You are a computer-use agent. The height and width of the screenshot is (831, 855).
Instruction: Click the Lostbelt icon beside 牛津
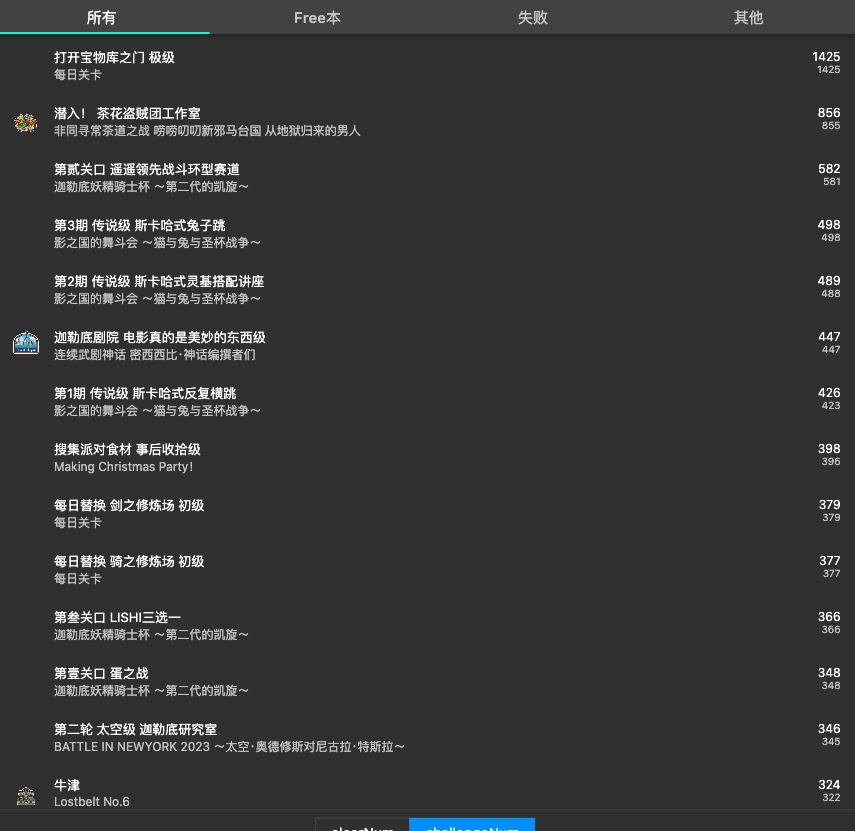[26, 794]
